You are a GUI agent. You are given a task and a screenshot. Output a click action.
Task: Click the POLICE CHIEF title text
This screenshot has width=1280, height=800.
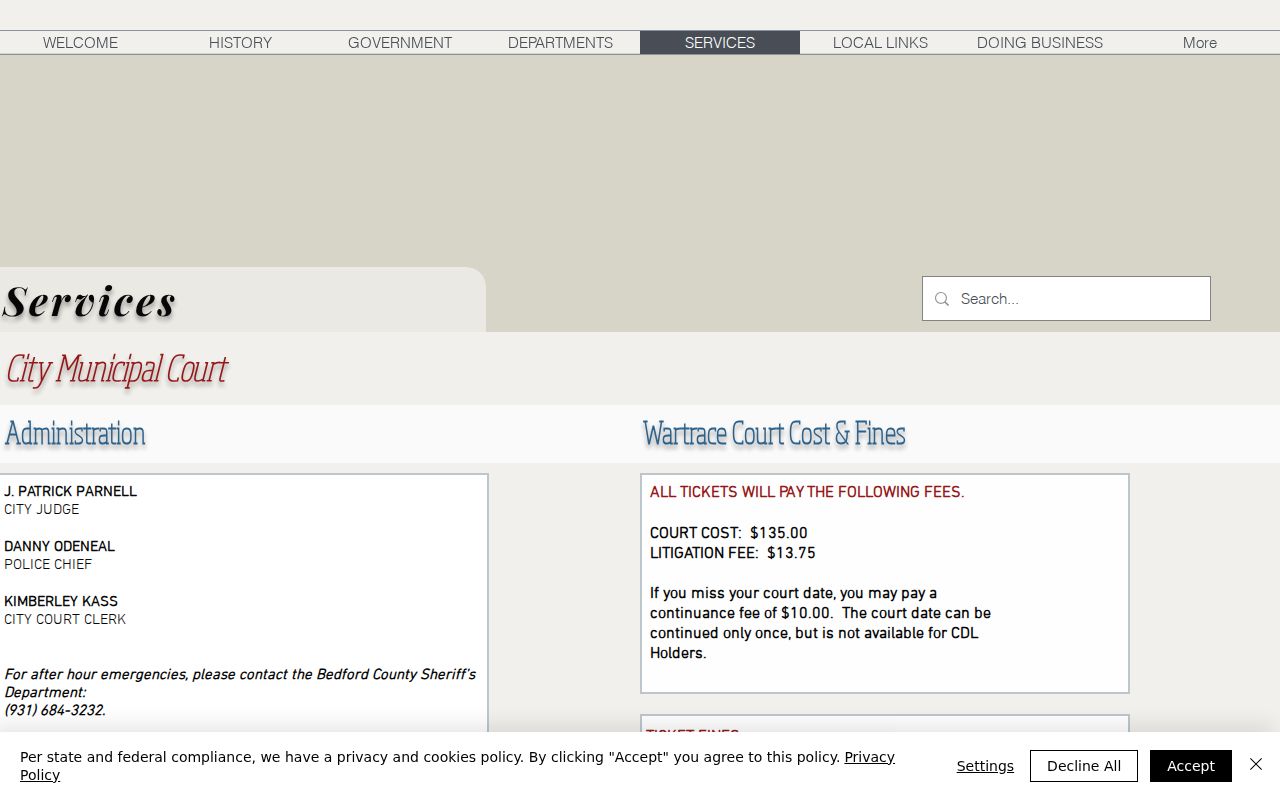point(48,565)
